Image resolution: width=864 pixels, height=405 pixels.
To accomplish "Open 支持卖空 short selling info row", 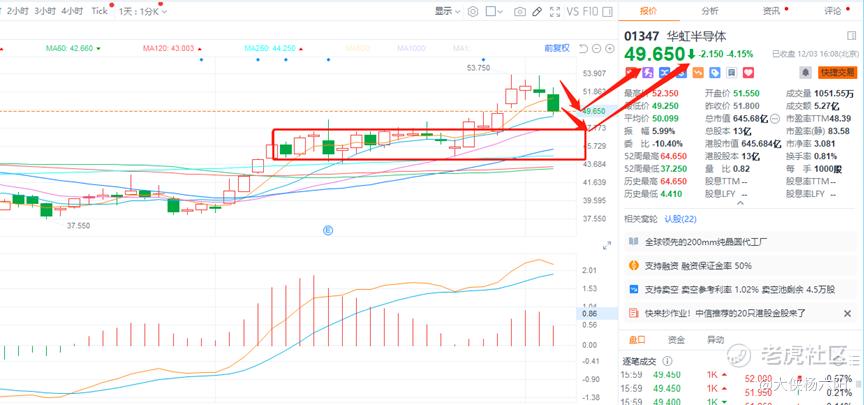I will 741,289.
